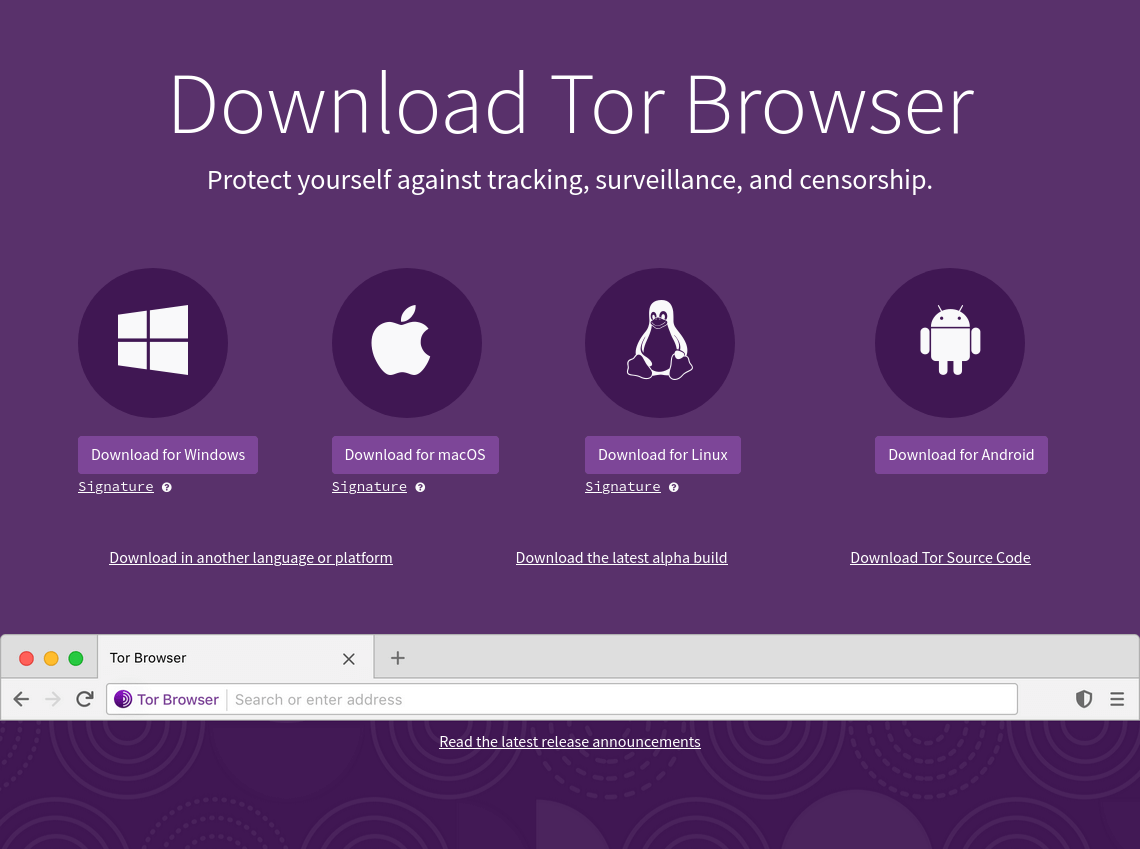Click the Tor Browser label in address bar
This screenshot has width=1140, height=849.
178,699
